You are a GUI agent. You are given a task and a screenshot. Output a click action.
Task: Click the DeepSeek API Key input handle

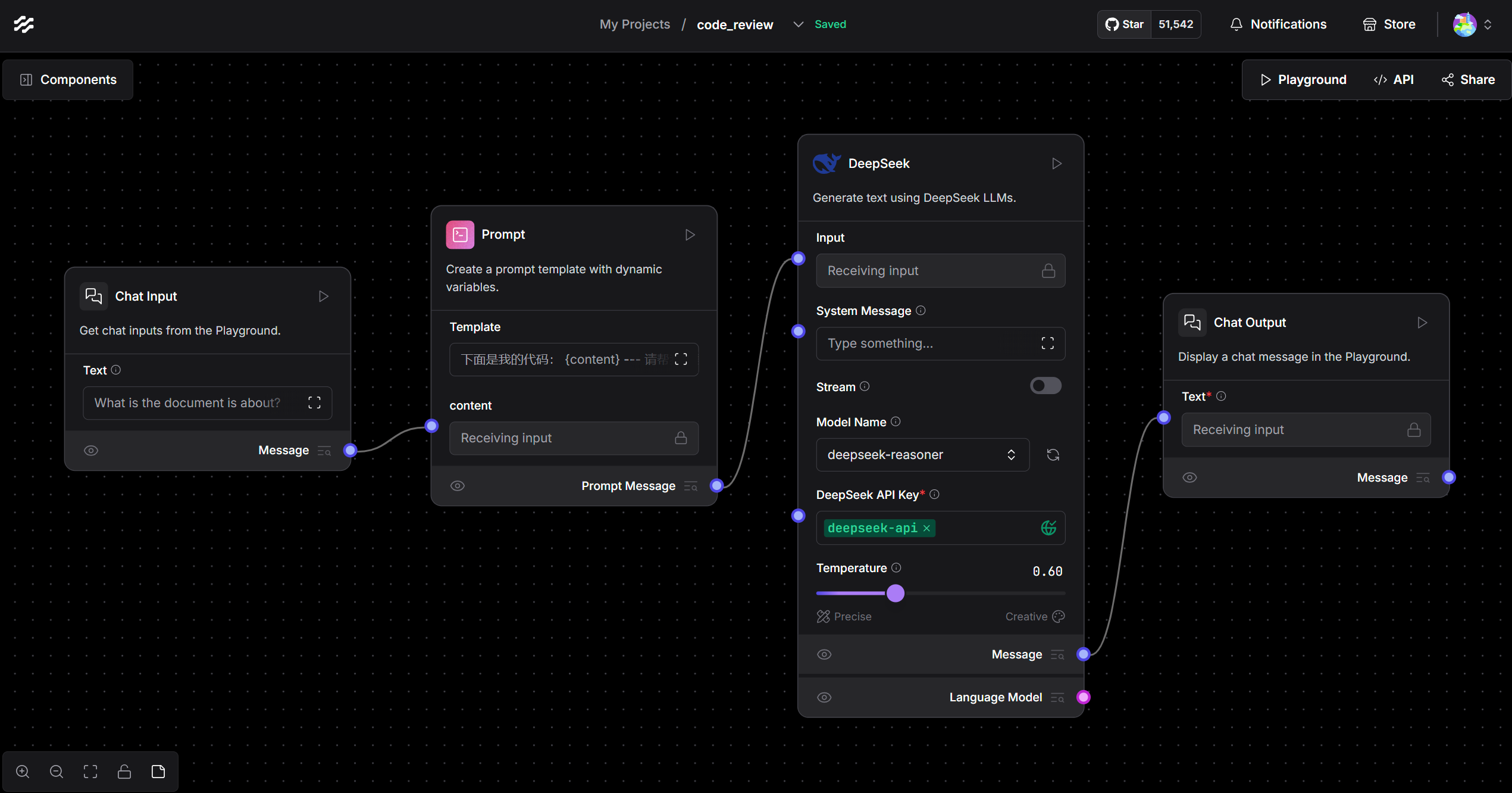pos(799,516)
